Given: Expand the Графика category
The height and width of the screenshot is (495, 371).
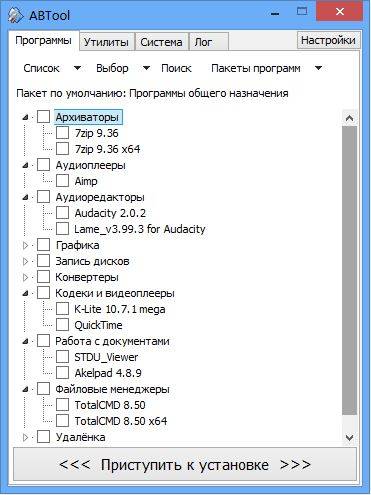Looking at the screenshot, I should 25,245.
